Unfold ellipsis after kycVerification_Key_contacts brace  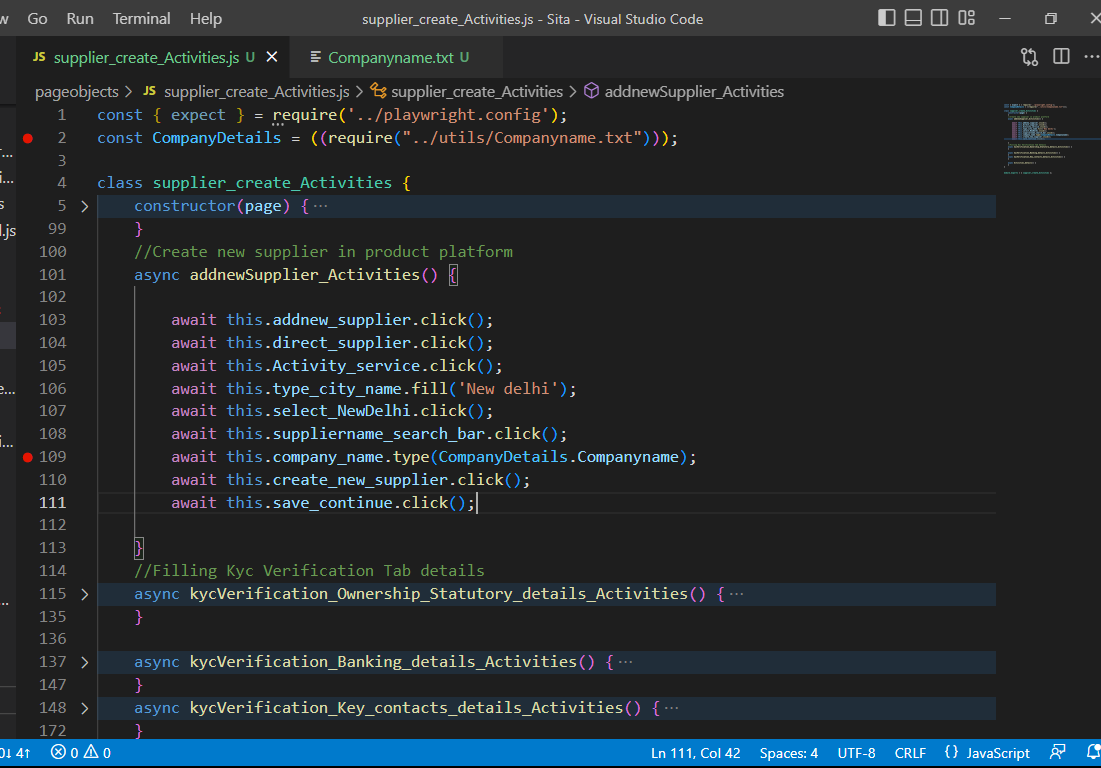coord(672,708)
